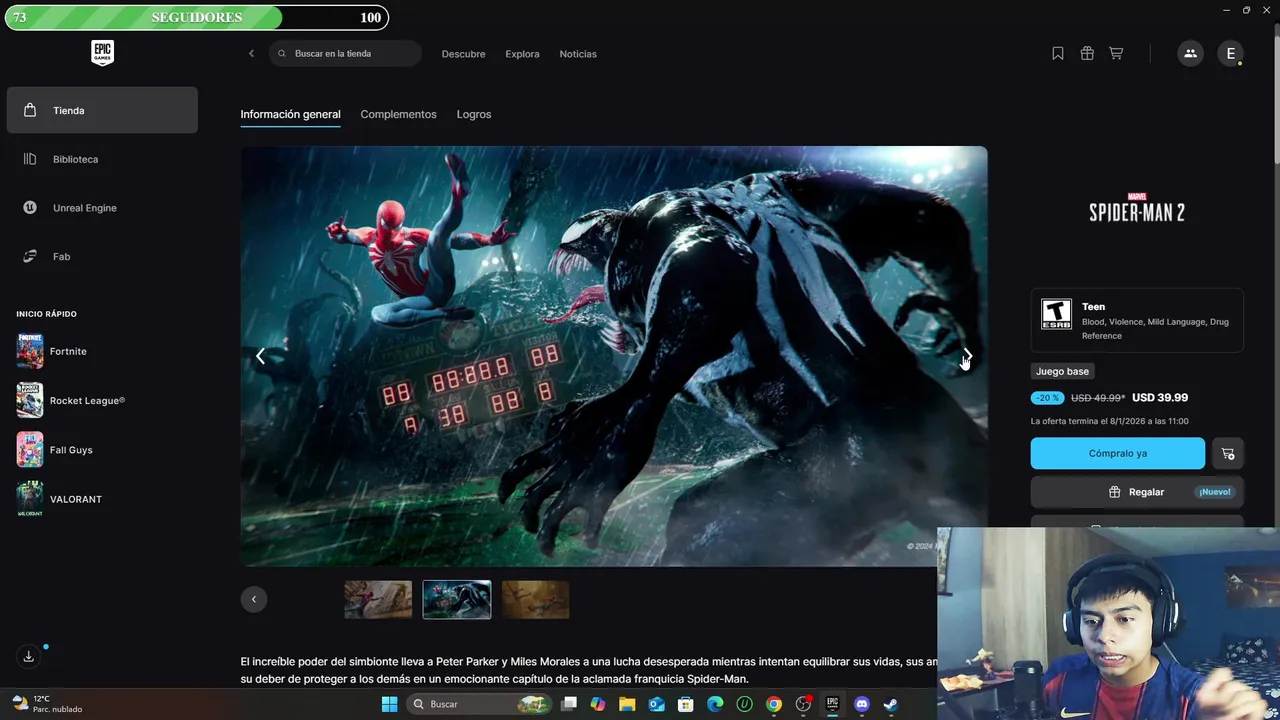Click Cómpralo ya button

point(1118,453)
